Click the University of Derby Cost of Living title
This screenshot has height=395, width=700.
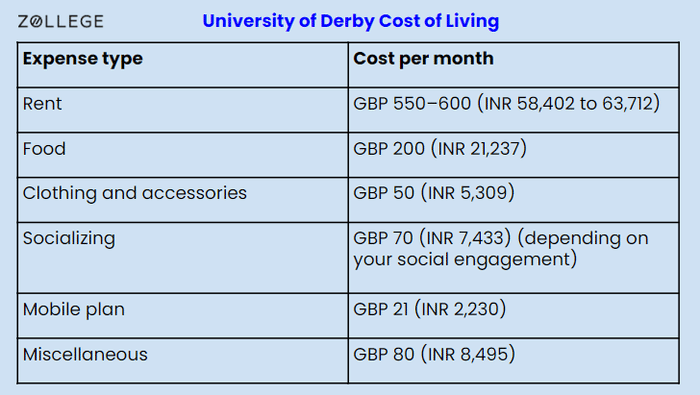coord(350,21)
